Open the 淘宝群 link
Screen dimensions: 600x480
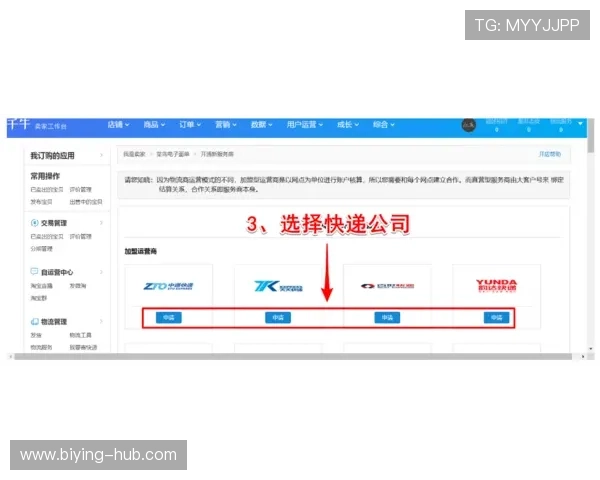click(x=39, y=298)
